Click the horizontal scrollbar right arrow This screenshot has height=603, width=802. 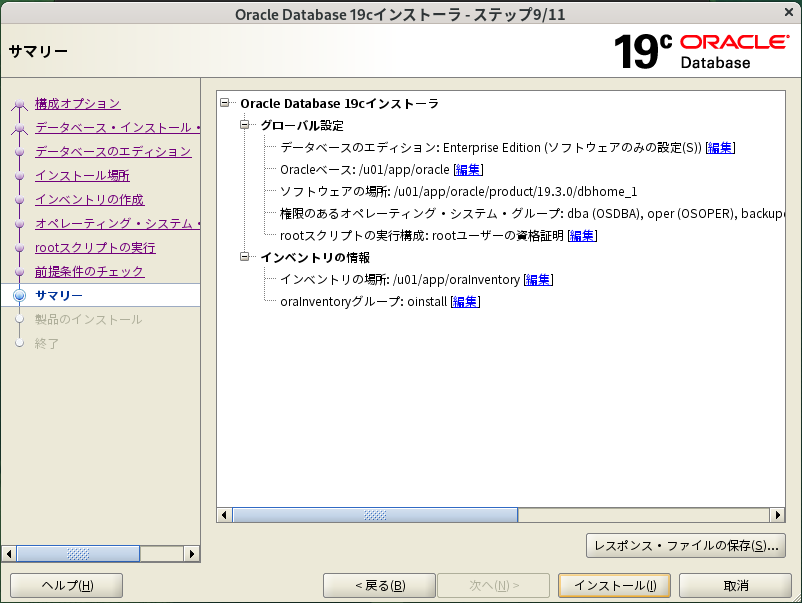tap(778, 514)
